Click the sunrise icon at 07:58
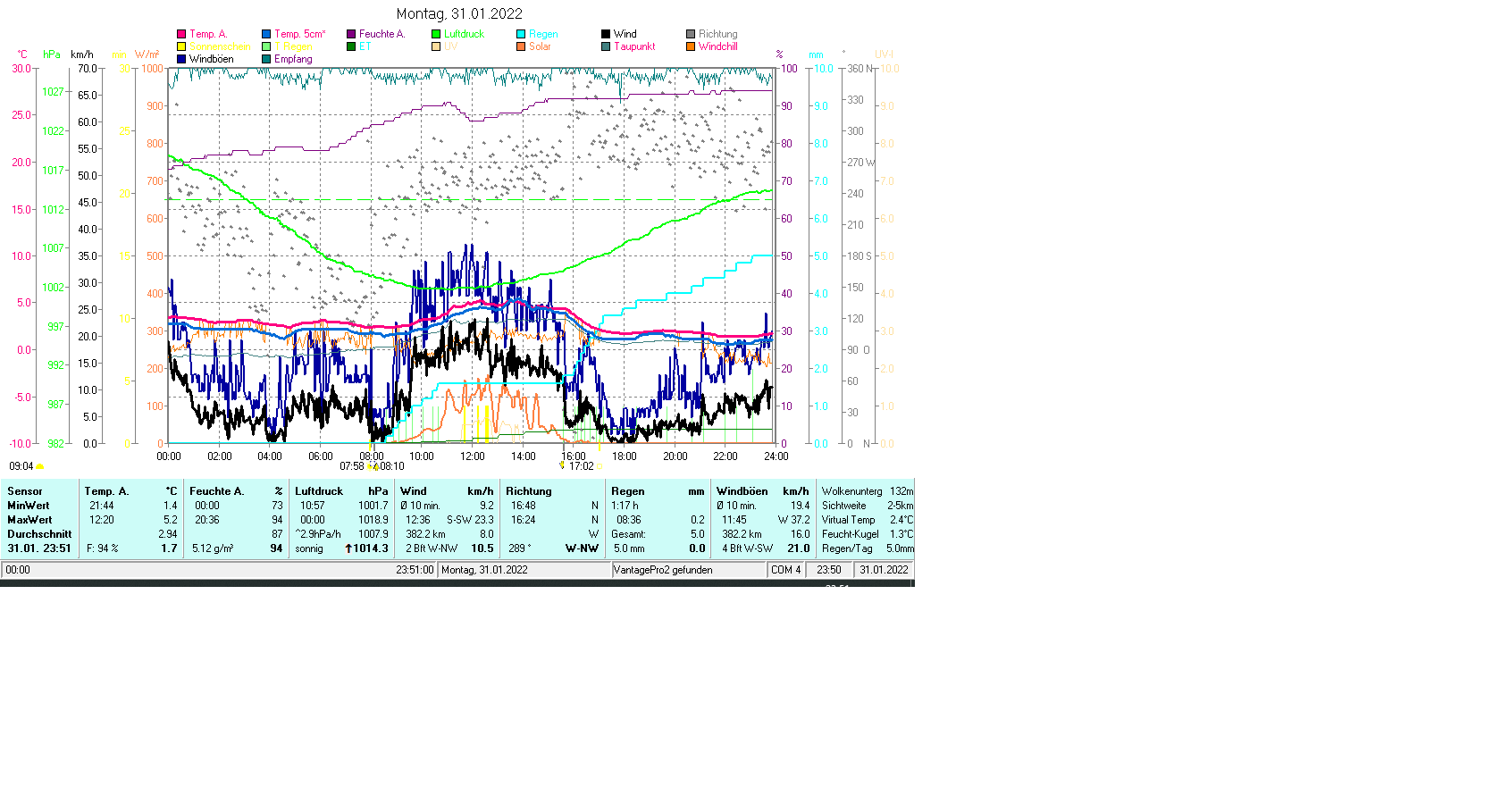Screen dimensions: 1501x812 (x=371, y=466)
